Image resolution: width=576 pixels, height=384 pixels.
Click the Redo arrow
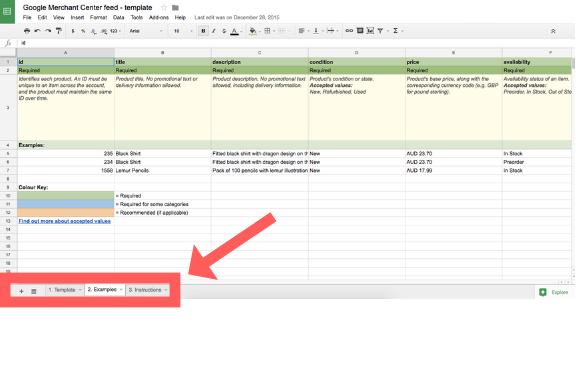coord(48,31)
